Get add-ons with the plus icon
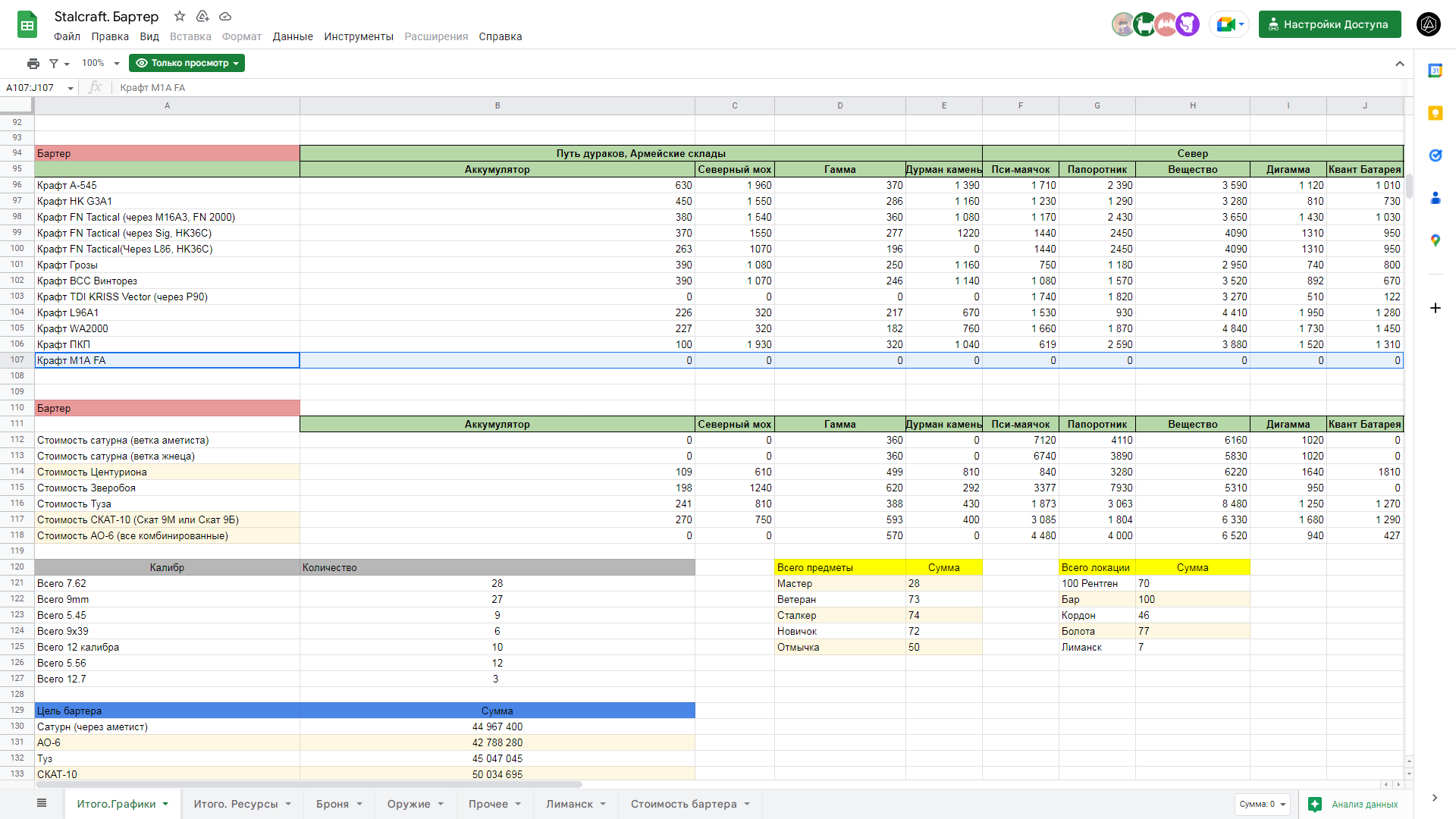This screenshot has width=1456, height=819. [x=1435, y=308]
